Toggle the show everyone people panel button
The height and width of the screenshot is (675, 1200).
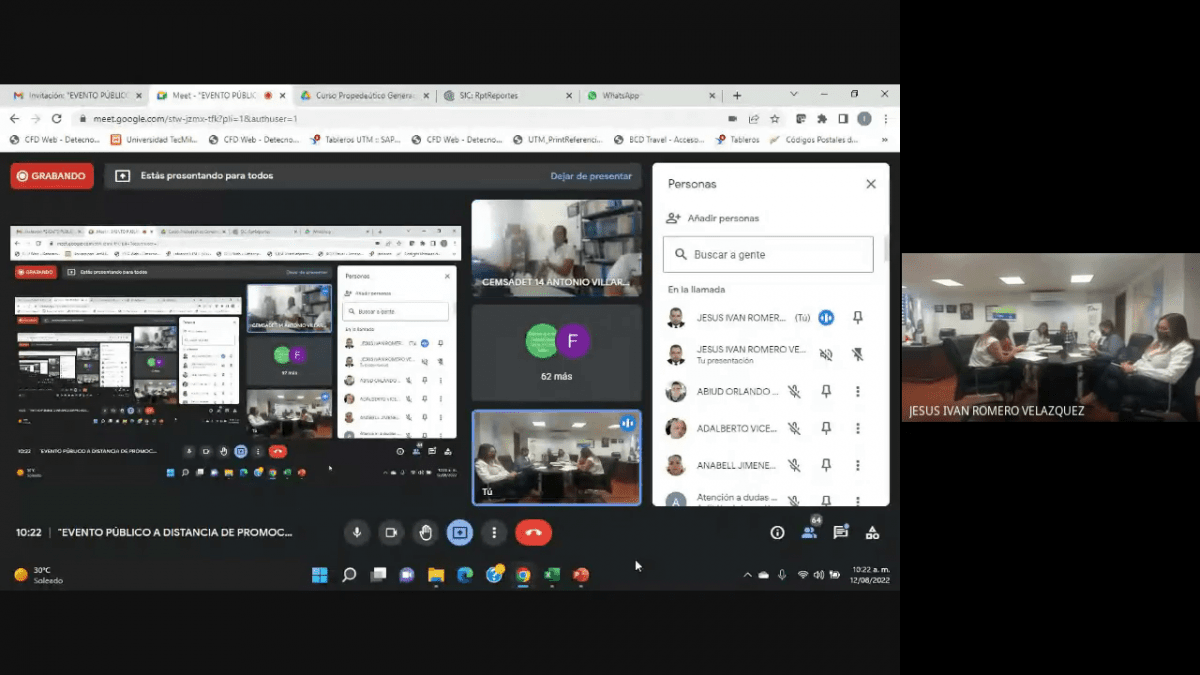coord(809,533)
